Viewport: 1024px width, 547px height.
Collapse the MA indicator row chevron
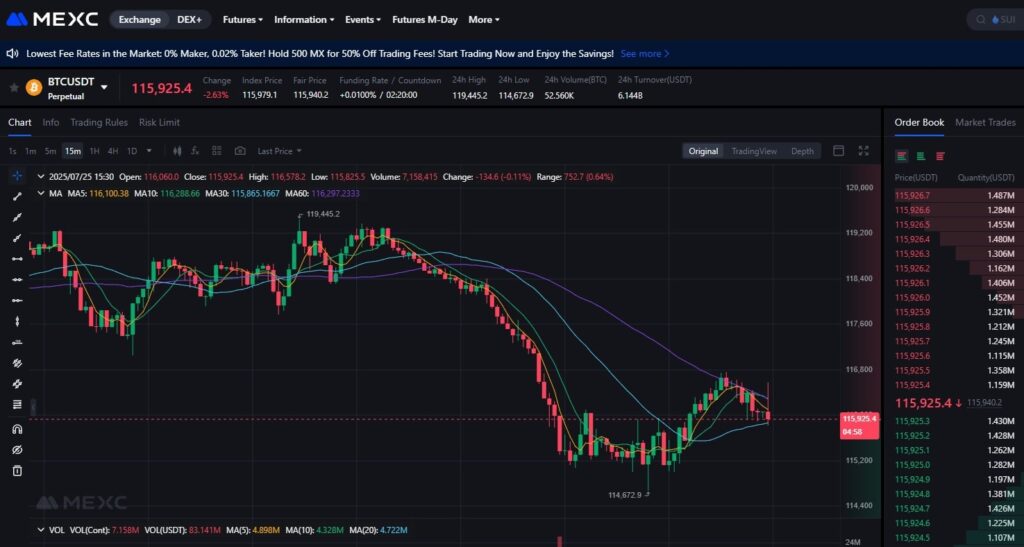(x=41, y=193)
